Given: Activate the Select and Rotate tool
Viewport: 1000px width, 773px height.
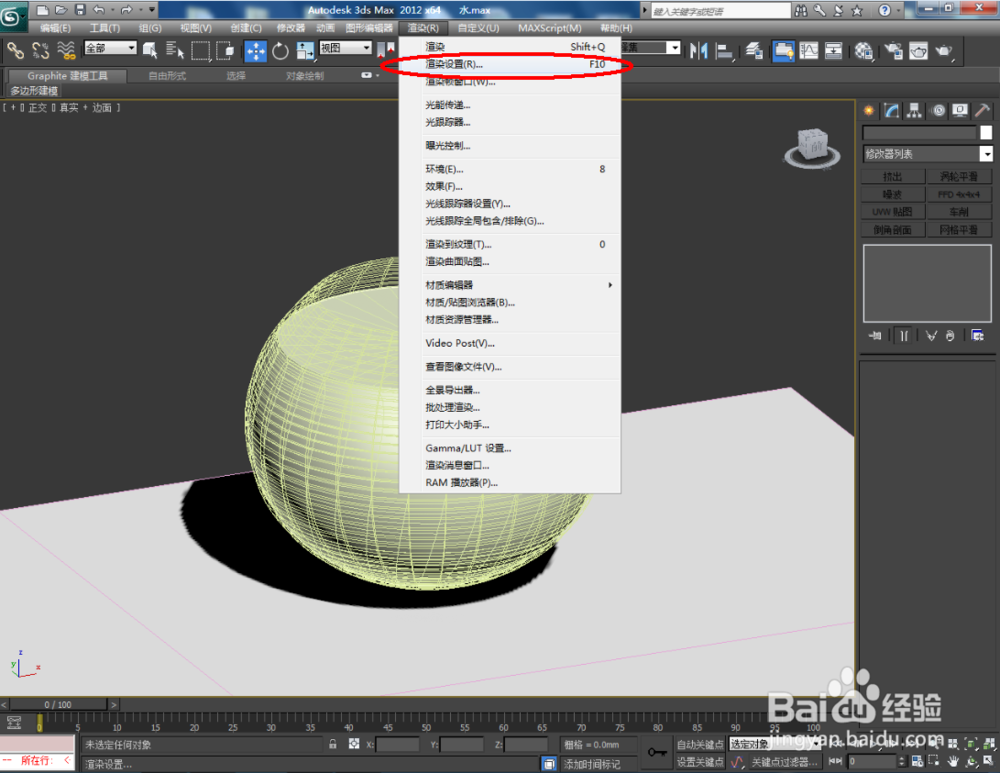Looking at the screenshot, I should pyautogui.click(x=281, y=50).
